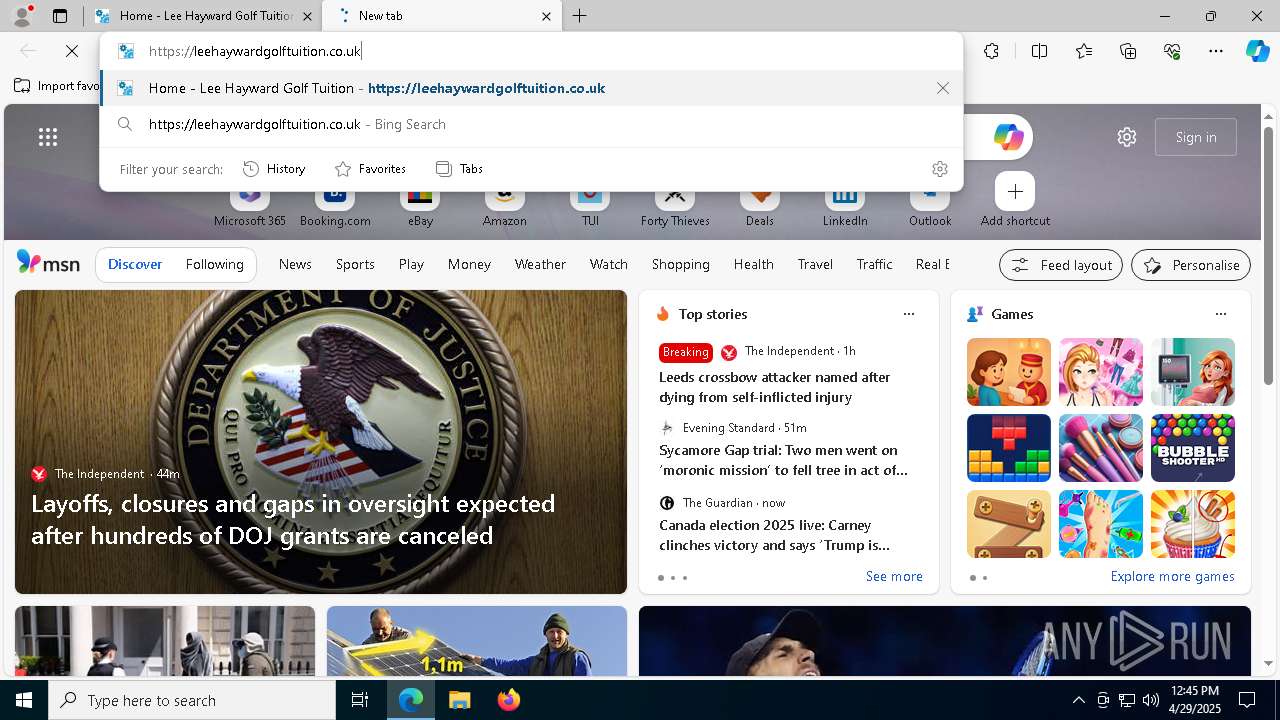Open the TUI shortcut

[x=590, y=206]
